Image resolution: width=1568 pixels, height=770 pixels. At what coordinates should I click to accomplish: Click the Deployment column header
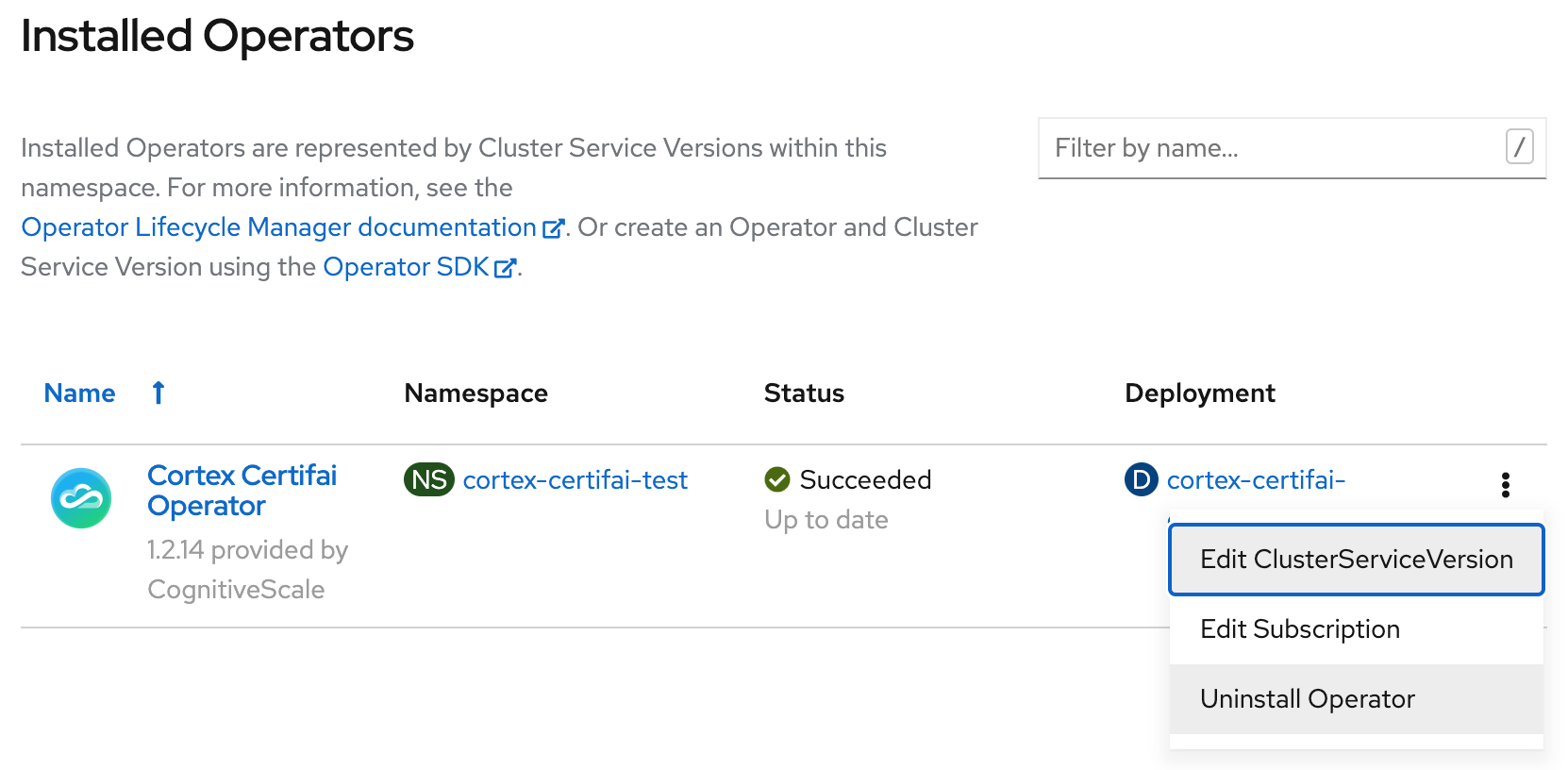click(x=1200, y=393)
